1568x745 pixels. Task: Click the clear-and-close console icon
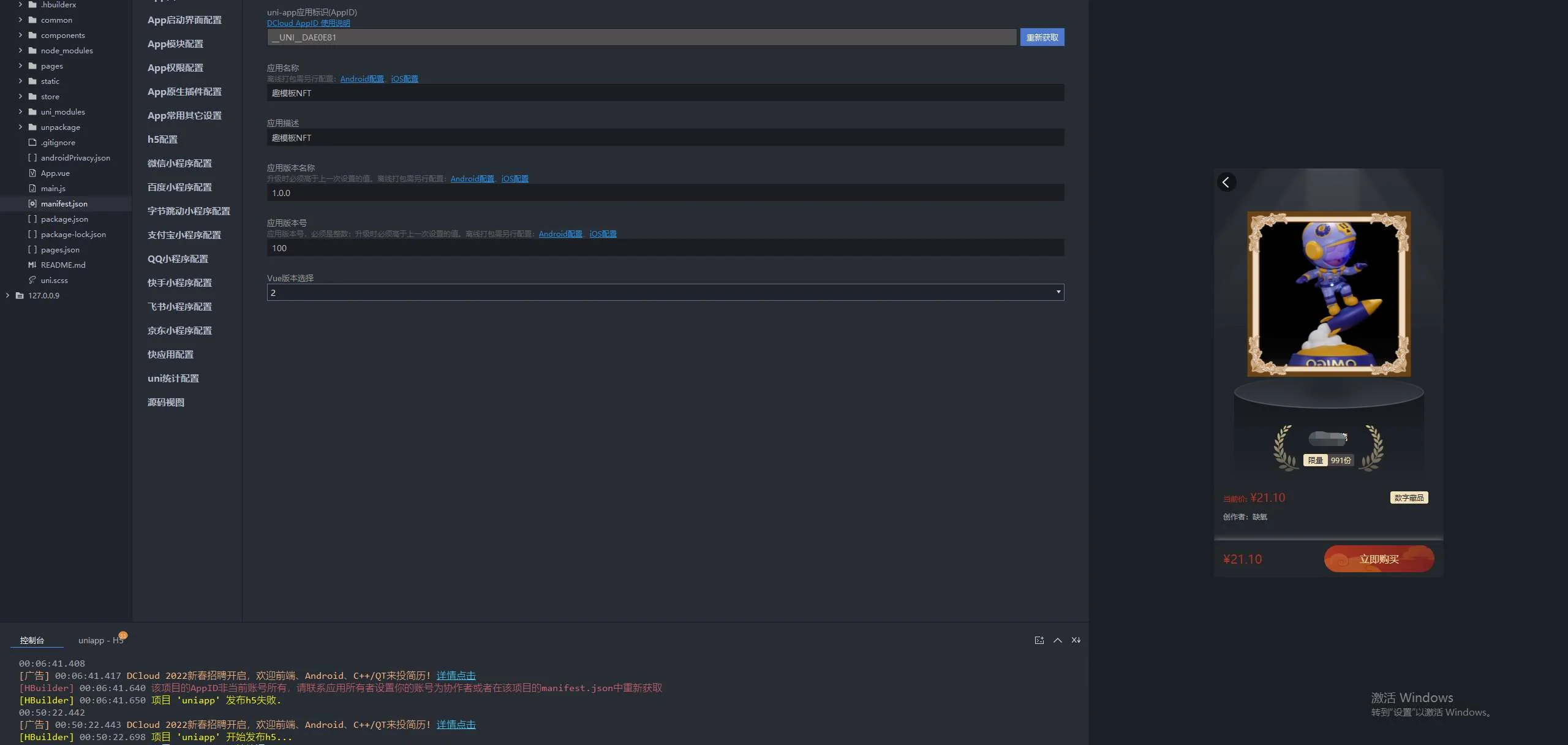[x=1076, y=640]
